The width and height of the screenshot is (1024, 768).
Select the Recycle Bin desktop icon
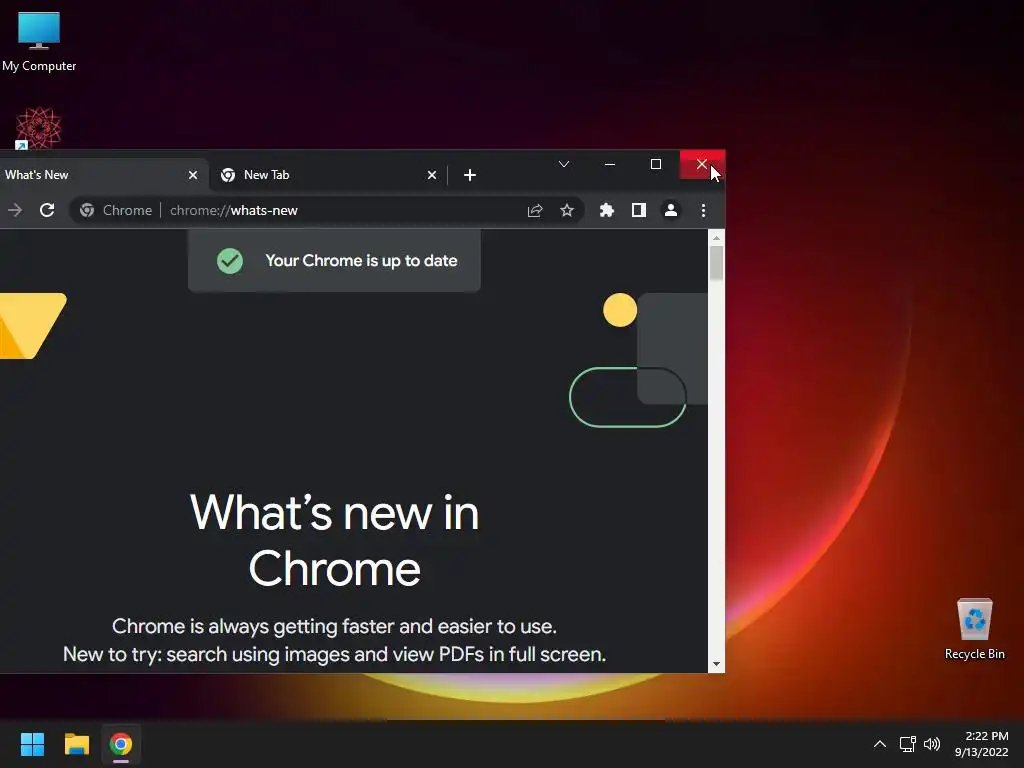tap(974, 629)
